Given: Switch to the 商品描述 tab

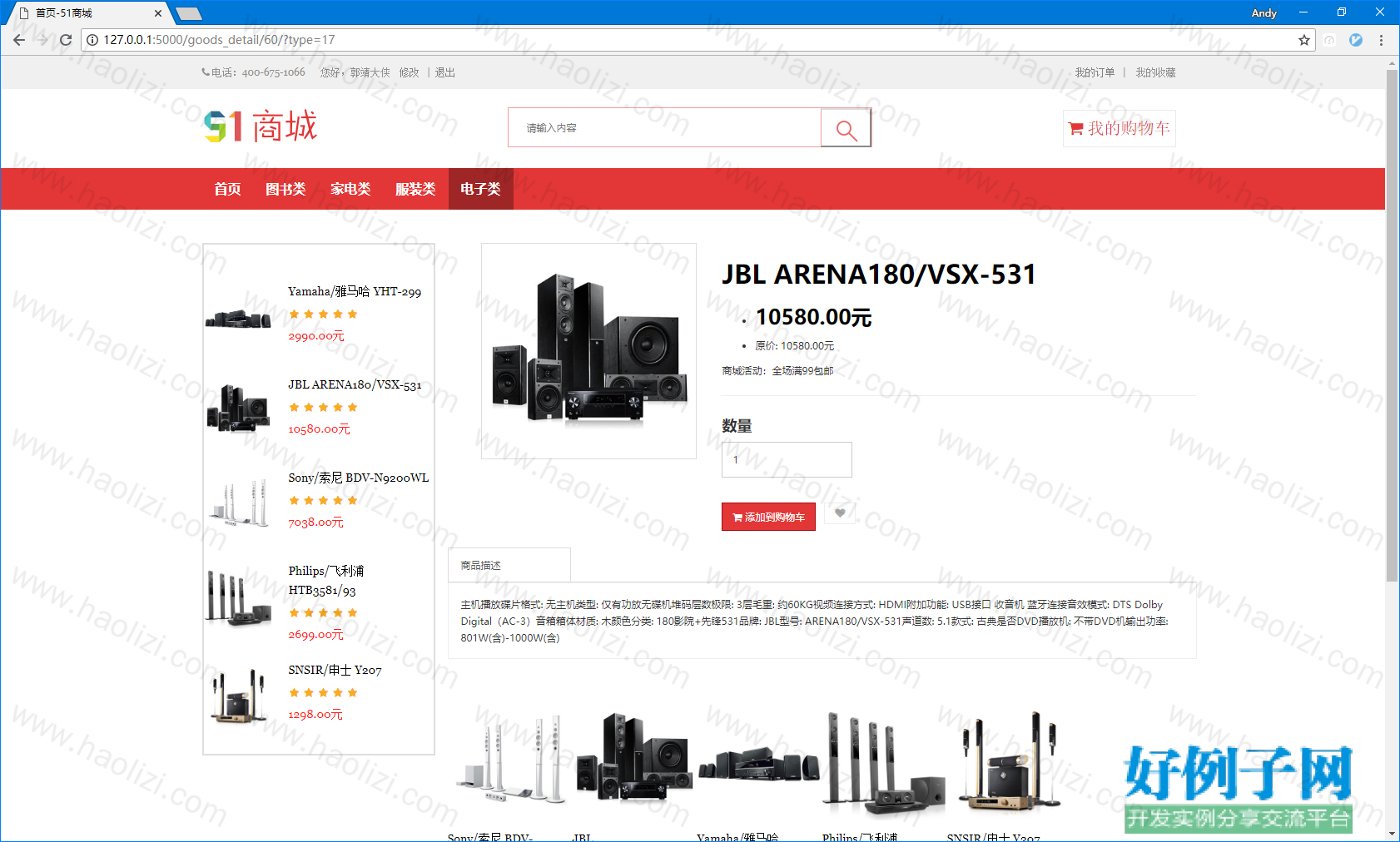Looking at the screenshot, I should [509, 565].
